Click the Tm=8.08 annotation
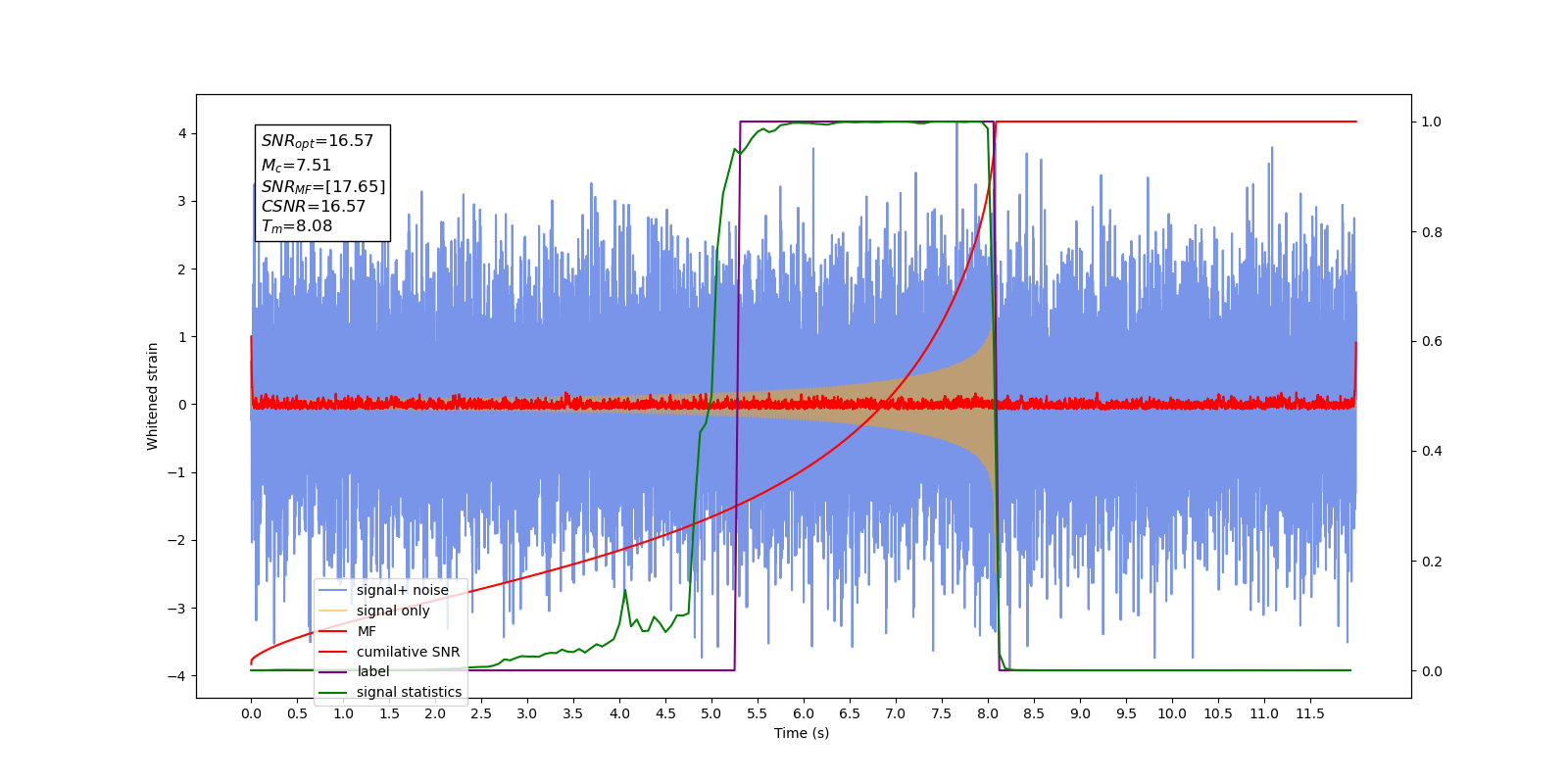 coord(297,226)
